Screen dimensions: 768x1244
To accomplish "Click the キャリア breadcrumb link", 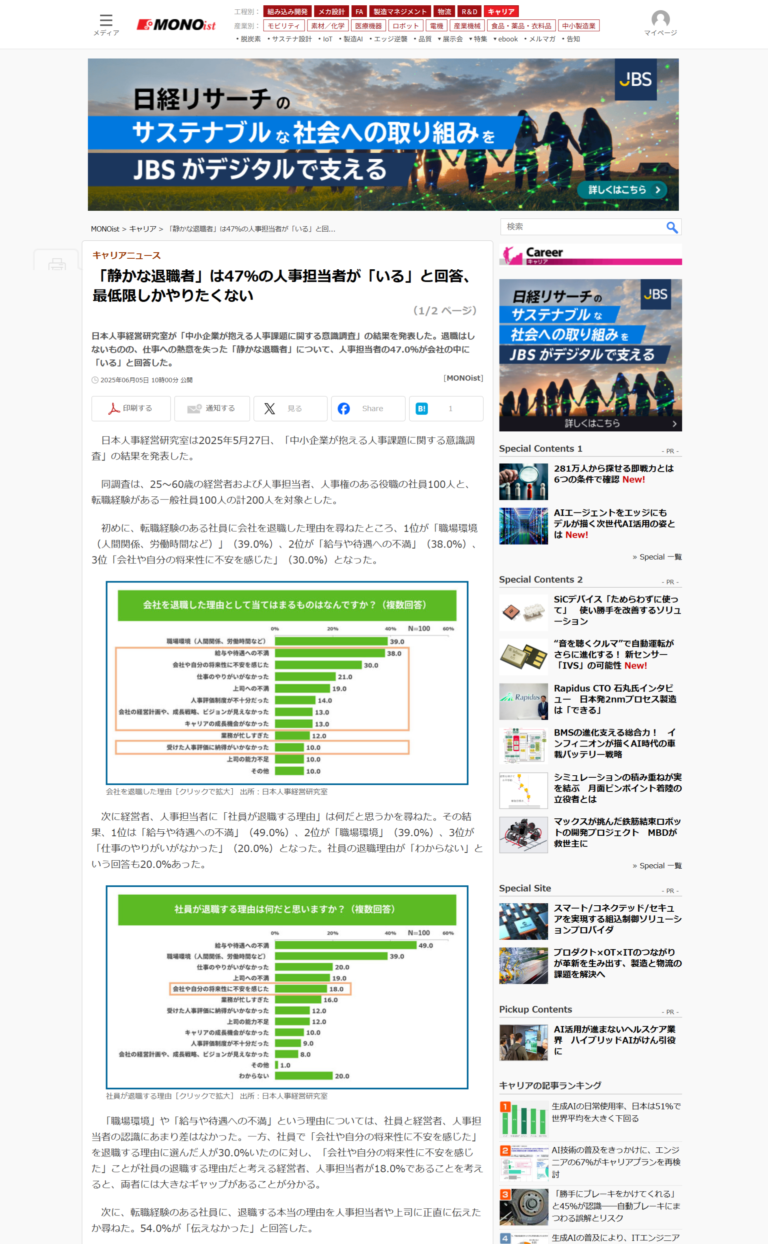I will (x=142, y=229).
